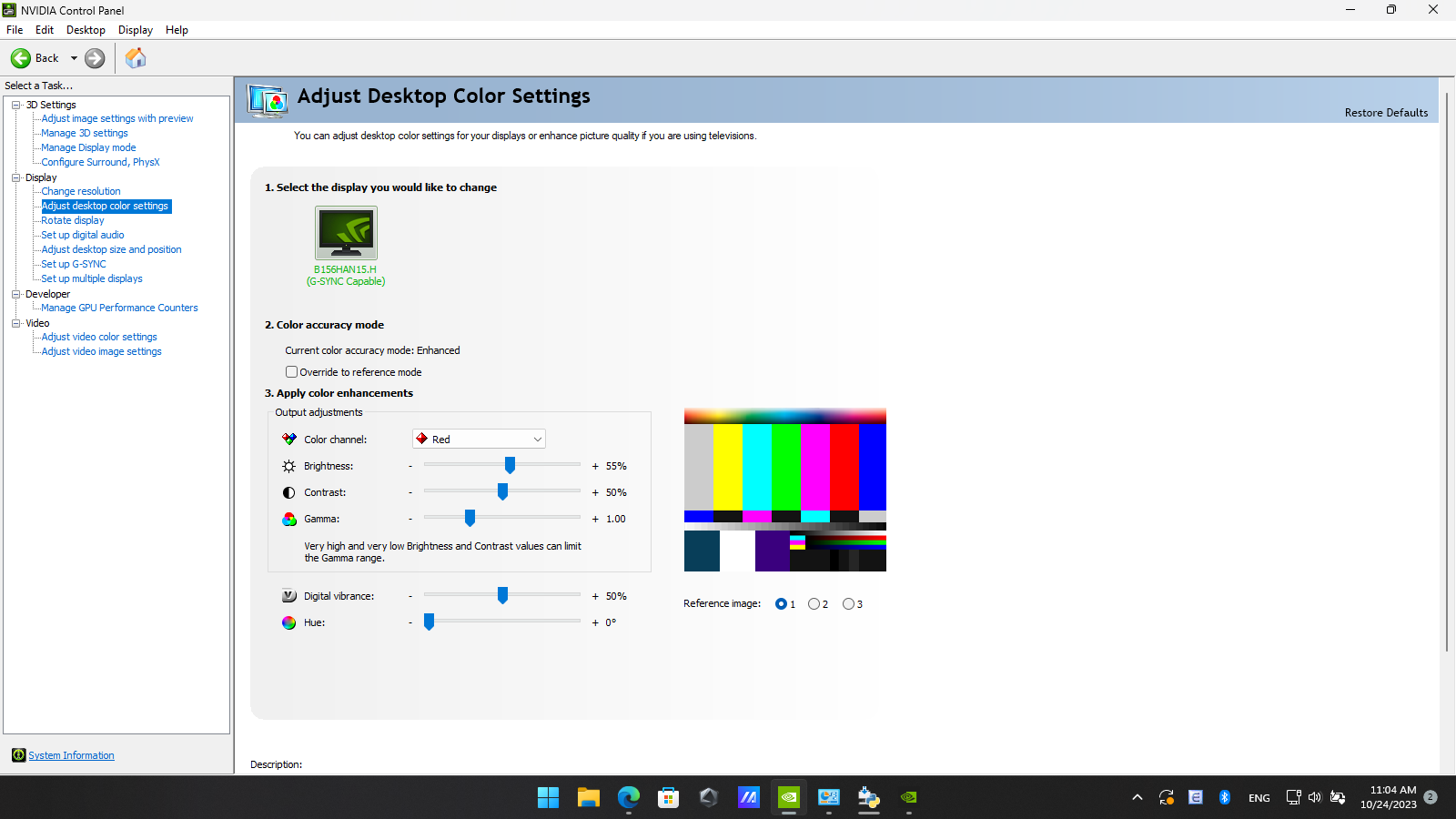The width and height of the screenshot is (1456, 819).
Task: Click the Contrast slider handle
Action: click(x=502, y=492)
